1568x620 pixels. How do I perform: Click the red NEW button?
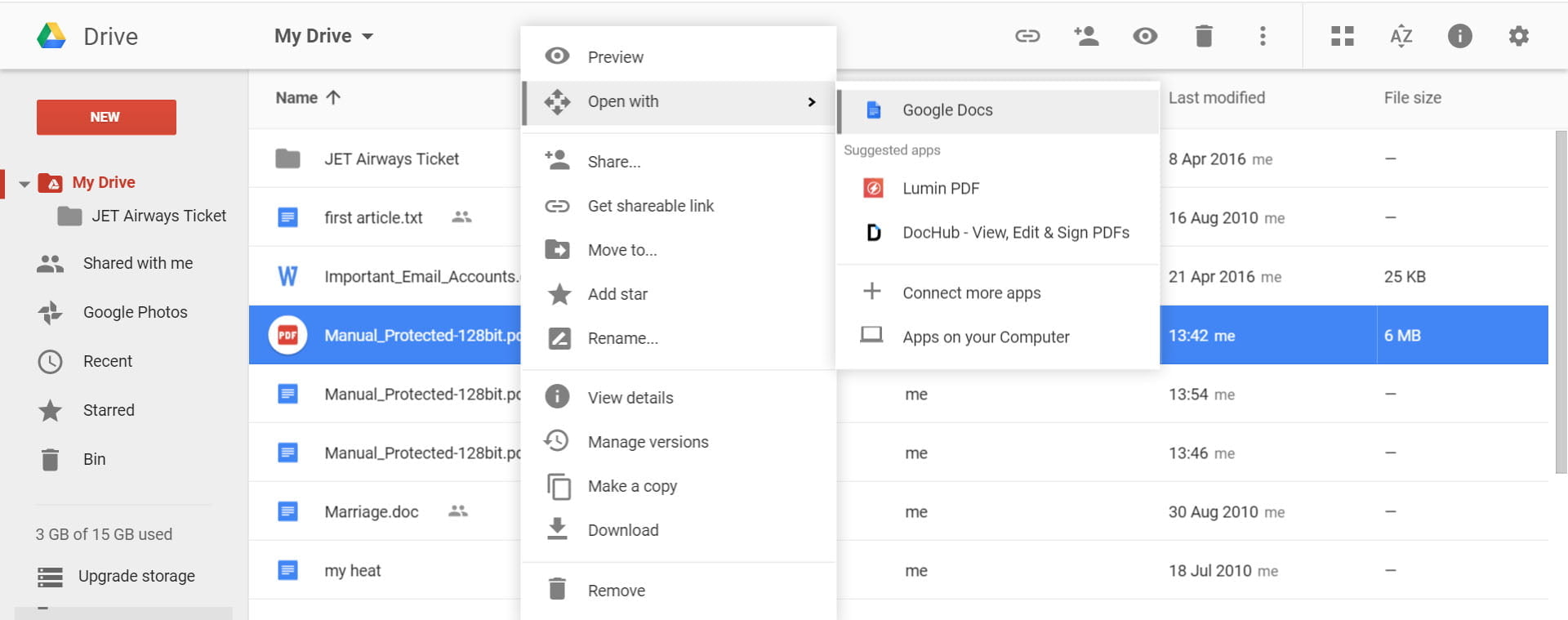[106, 117]
